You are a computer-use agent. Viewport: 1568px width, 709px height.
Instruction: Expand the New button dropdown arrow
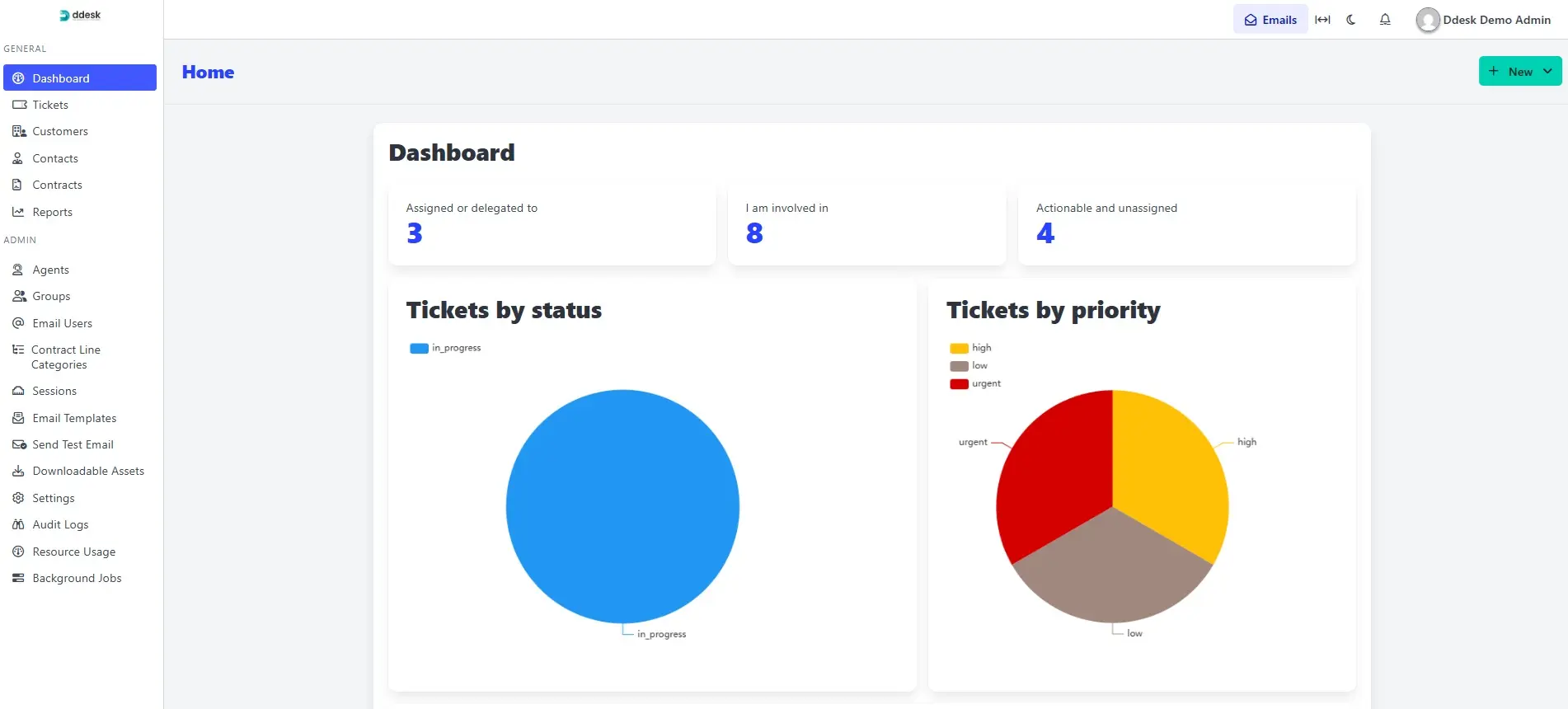point(1547,71)
